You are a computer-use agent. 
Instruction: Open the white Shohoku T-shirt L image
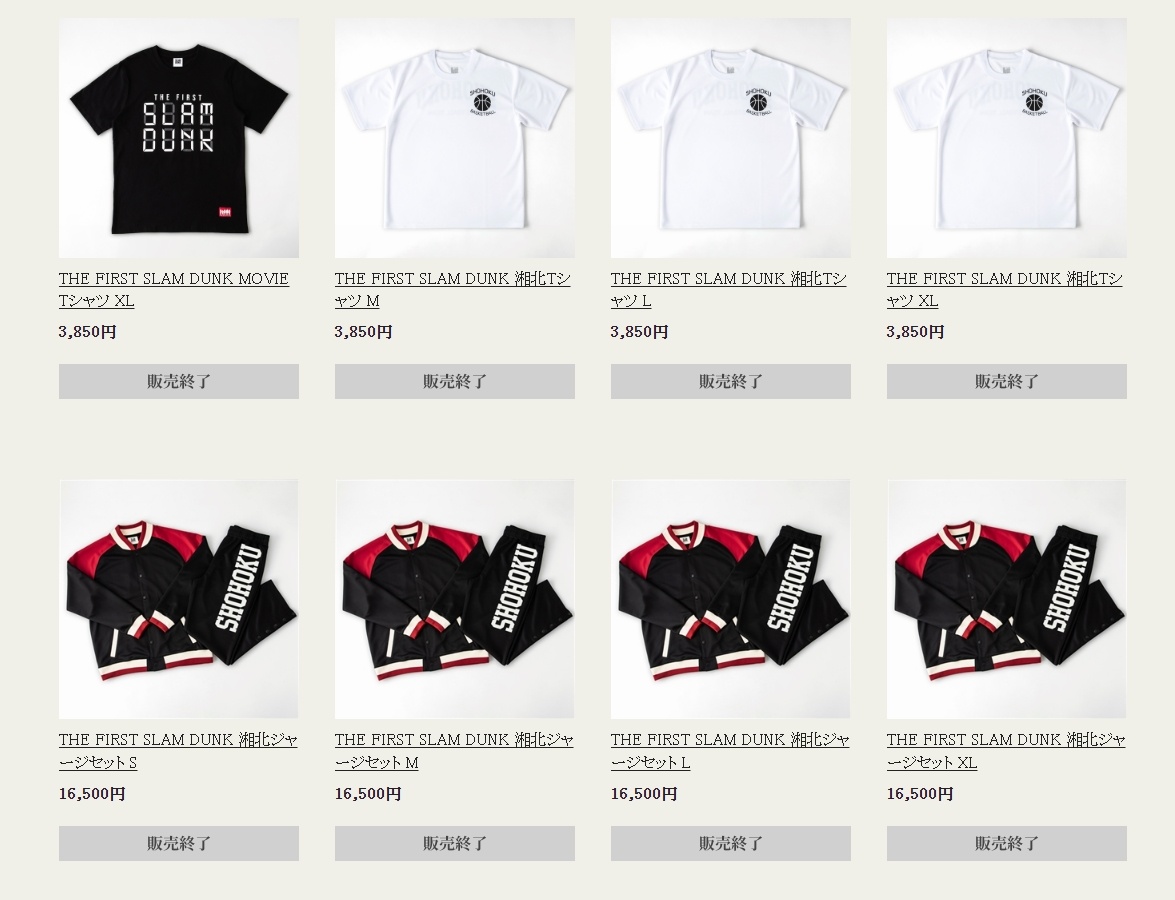pos(731,138)
